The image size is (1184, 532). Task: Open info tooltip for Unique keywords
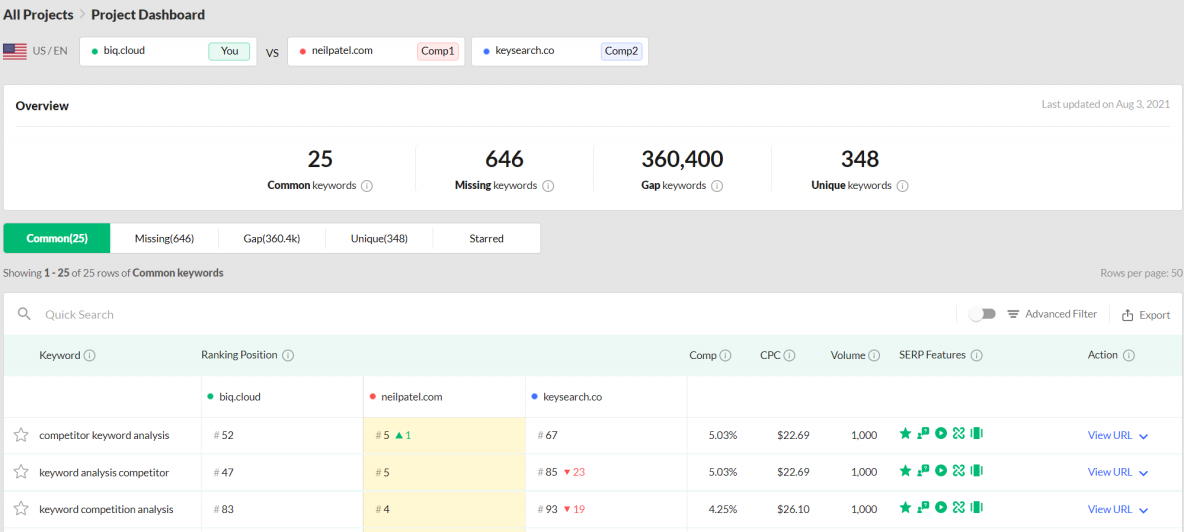point(902,186)
